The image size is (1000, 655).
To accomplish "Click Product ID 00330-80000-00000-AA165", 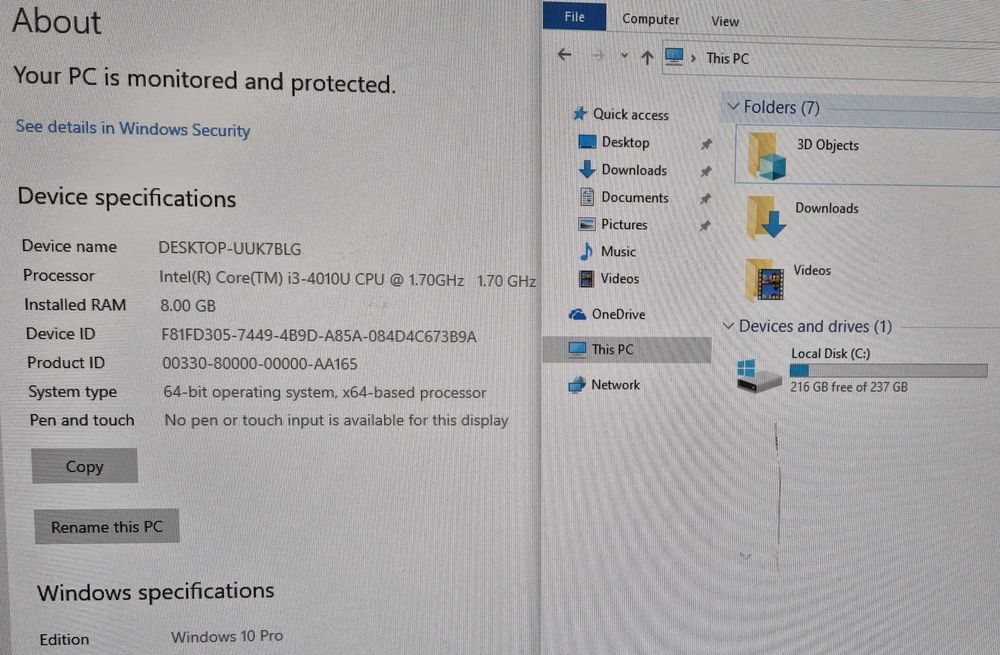I will 260,364.
